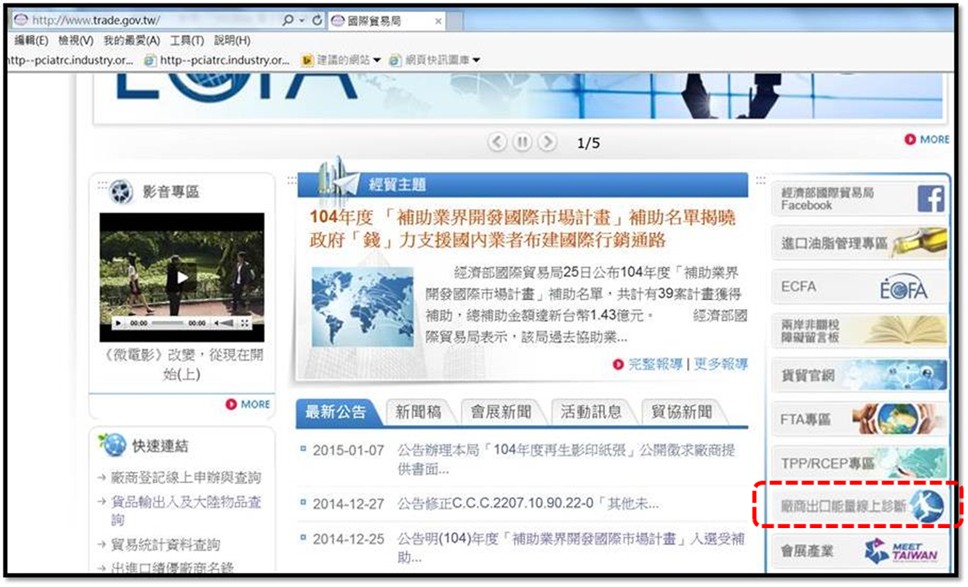Play the embedded micro-film video

point(182,277)
